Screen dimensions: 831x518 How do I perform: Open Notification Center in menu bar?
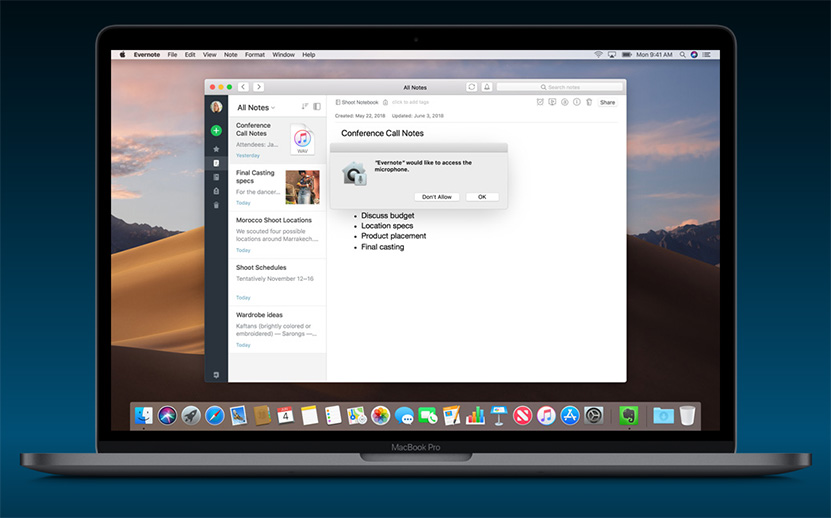706,55
